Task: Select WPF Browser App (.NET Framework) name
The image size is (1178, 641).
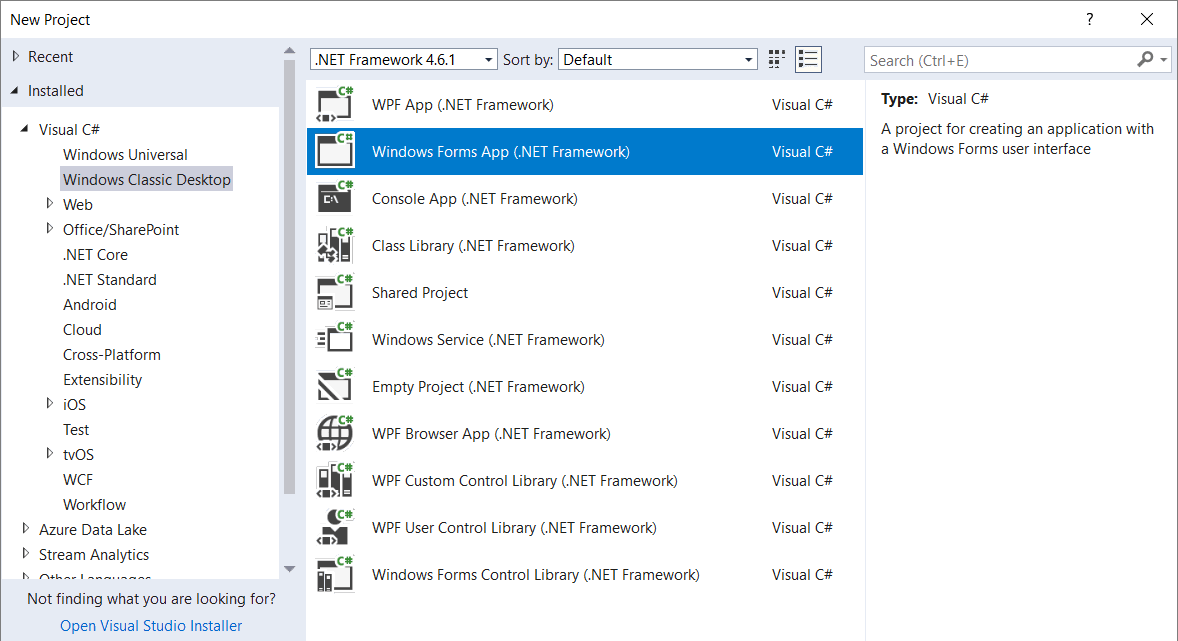Action: 491,434
